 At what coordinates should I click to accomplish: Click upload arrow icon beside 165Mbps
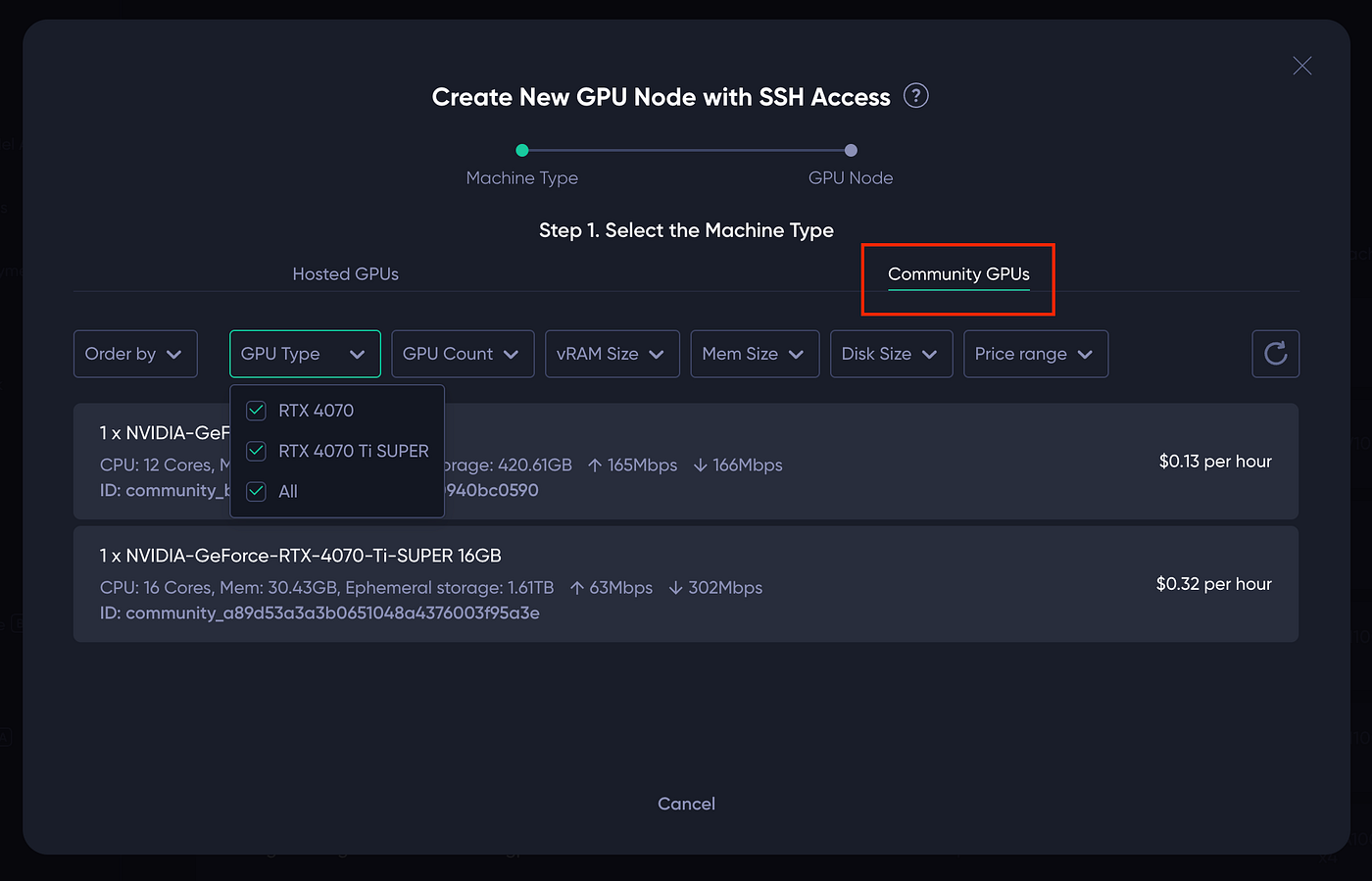click(595, 465)
